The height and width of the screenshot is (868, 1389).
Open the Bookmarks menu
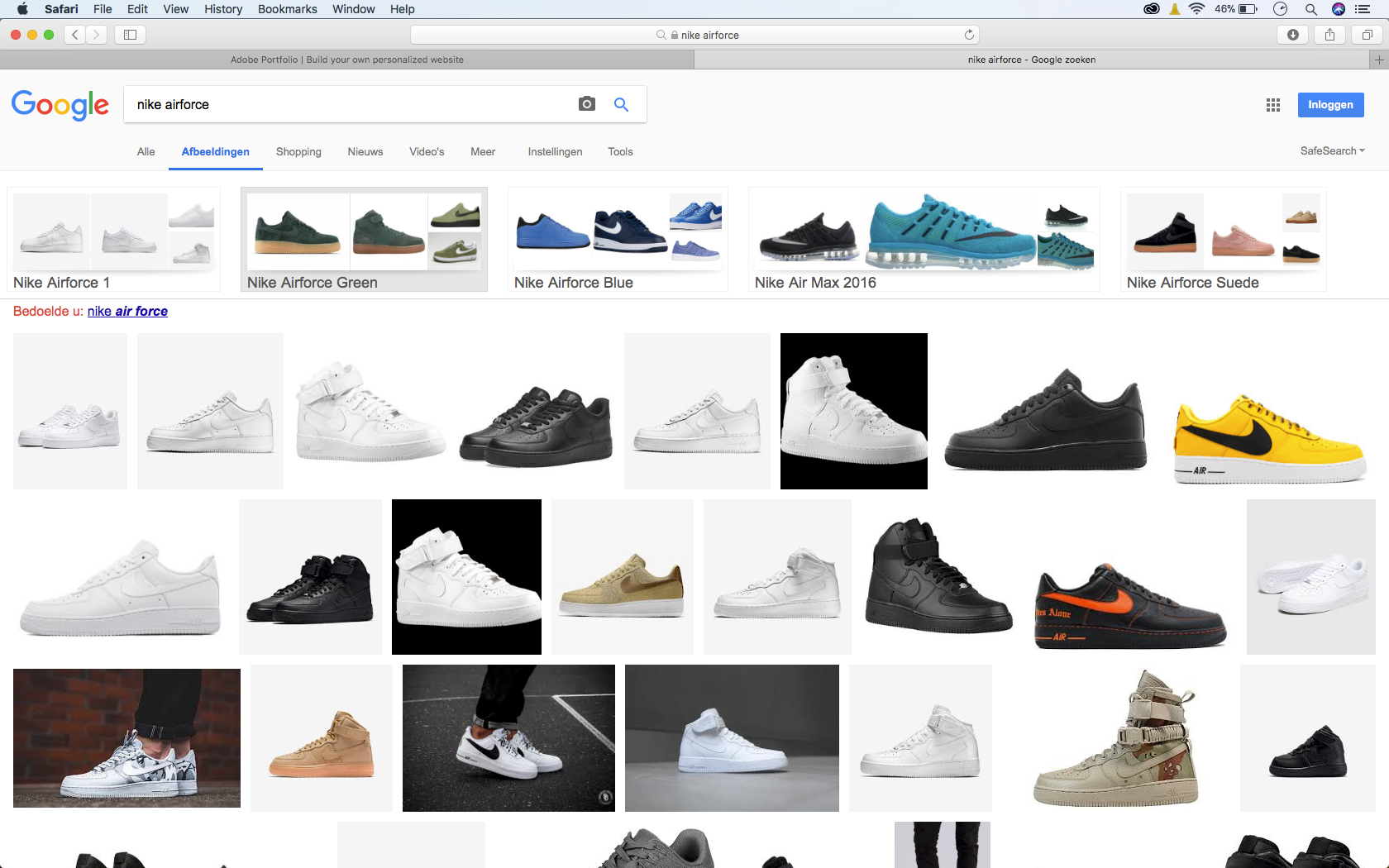pos(287,9)
